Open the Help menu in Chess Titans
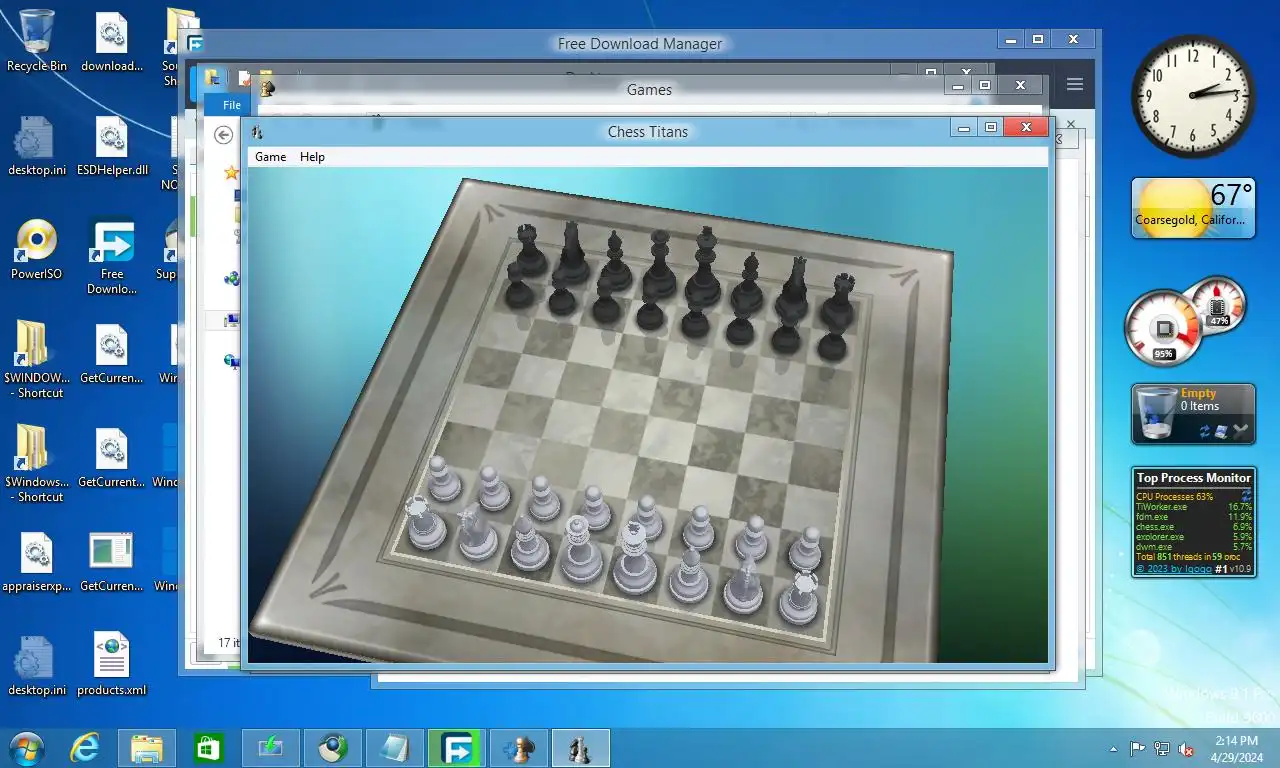The height and width of the screenshot is (768, 1280). (312, 157)
